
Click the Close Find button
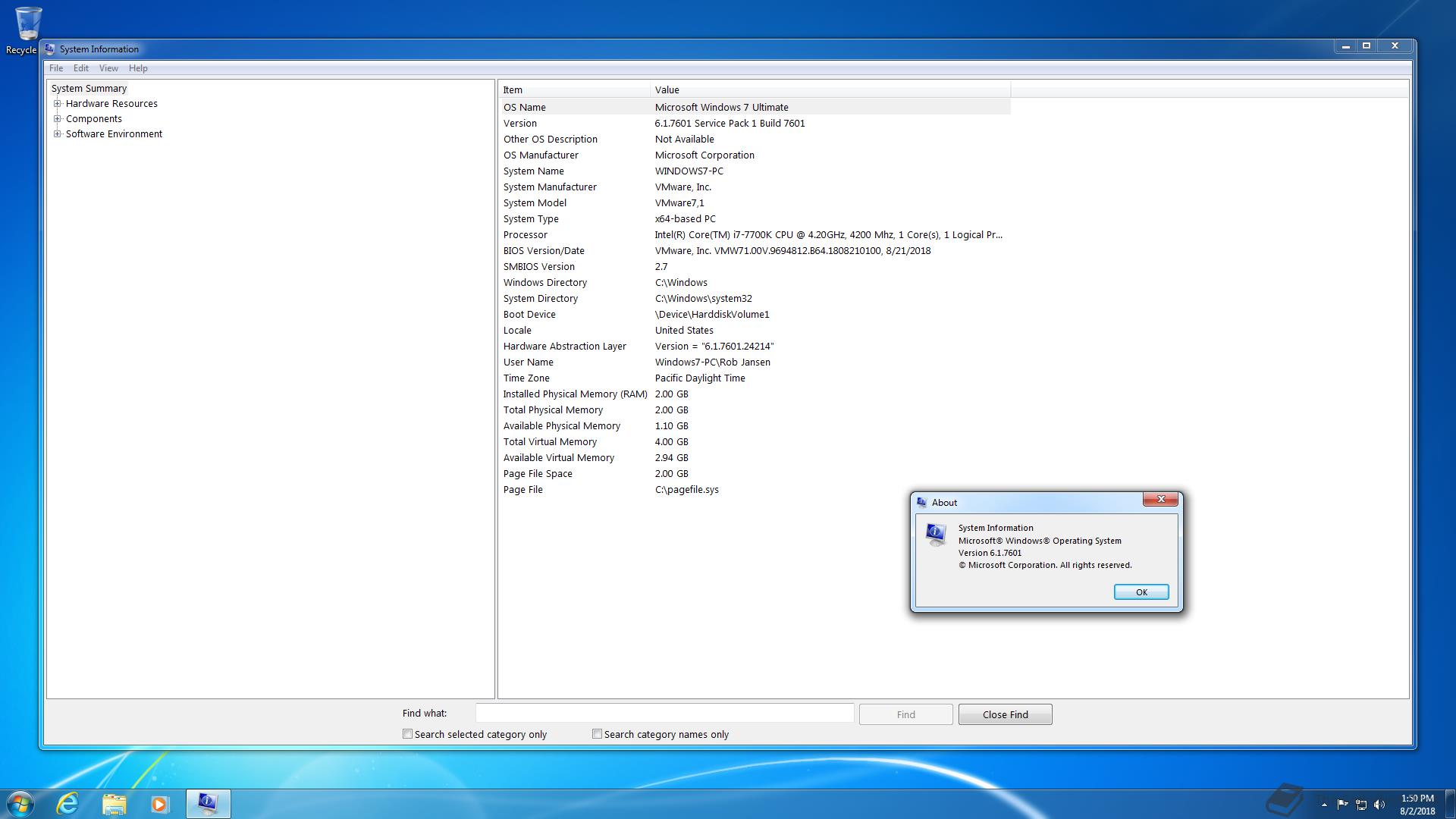[x=1005, y=714]
